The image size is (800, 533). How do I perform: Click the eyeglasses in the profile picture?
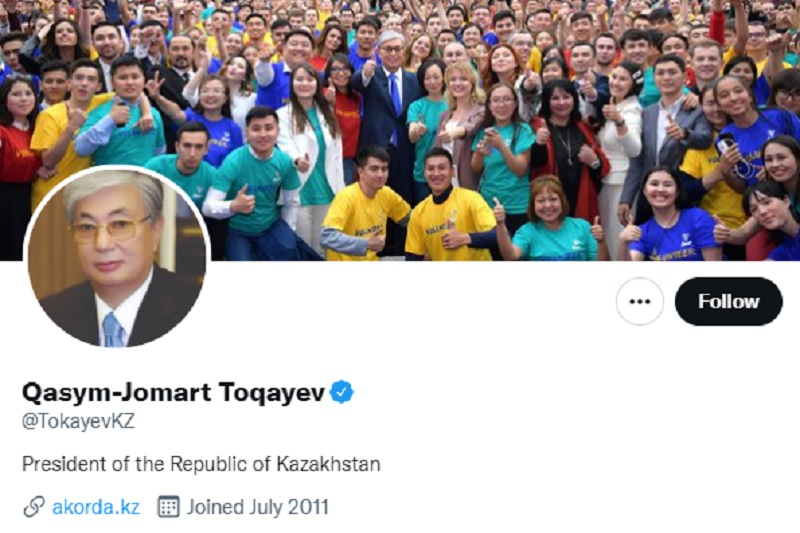110,231
